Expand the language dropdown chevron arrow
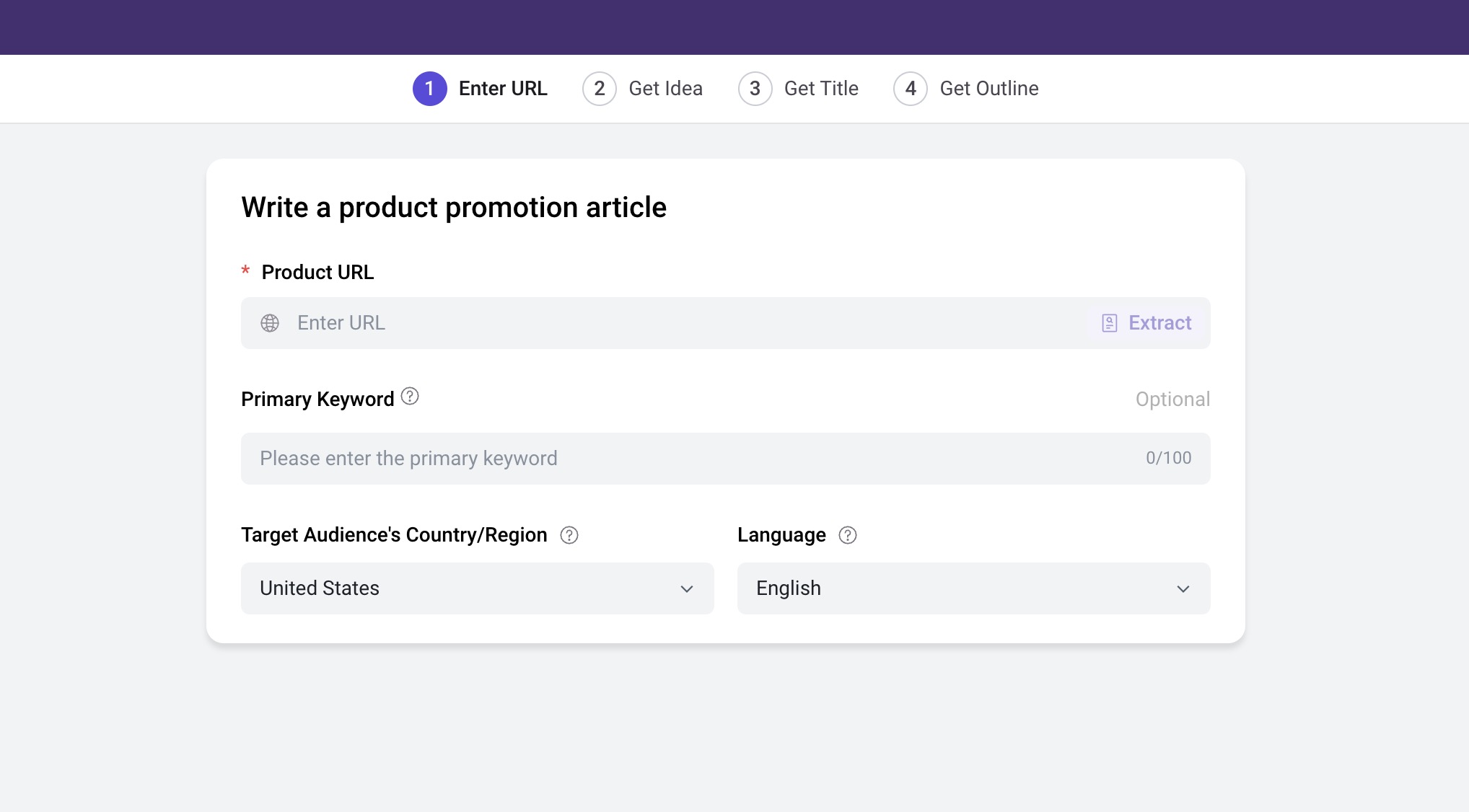The width and height of the screenshot is (1469, 812). (1183, 589)
